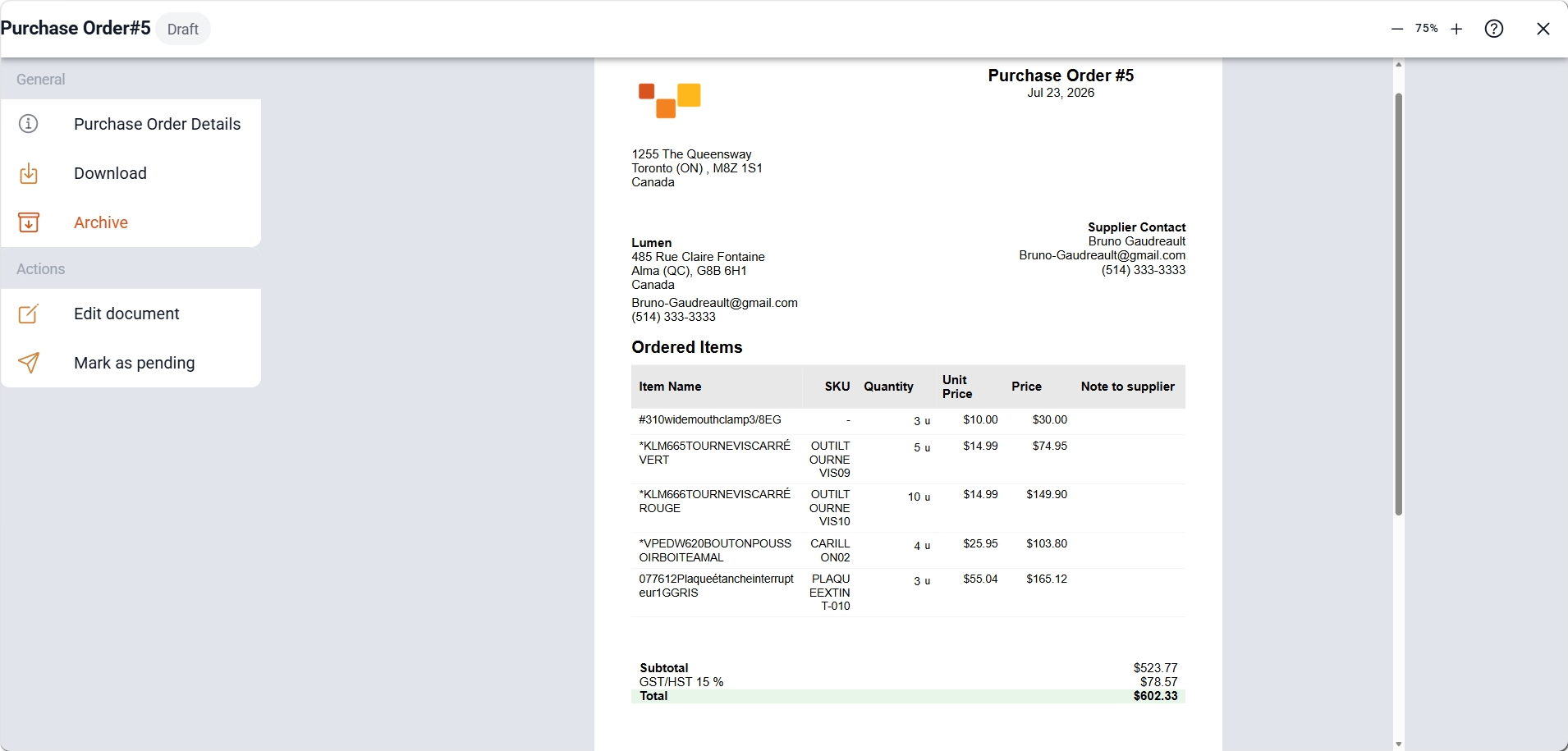Click the Supplier Contact heading

1136,227
